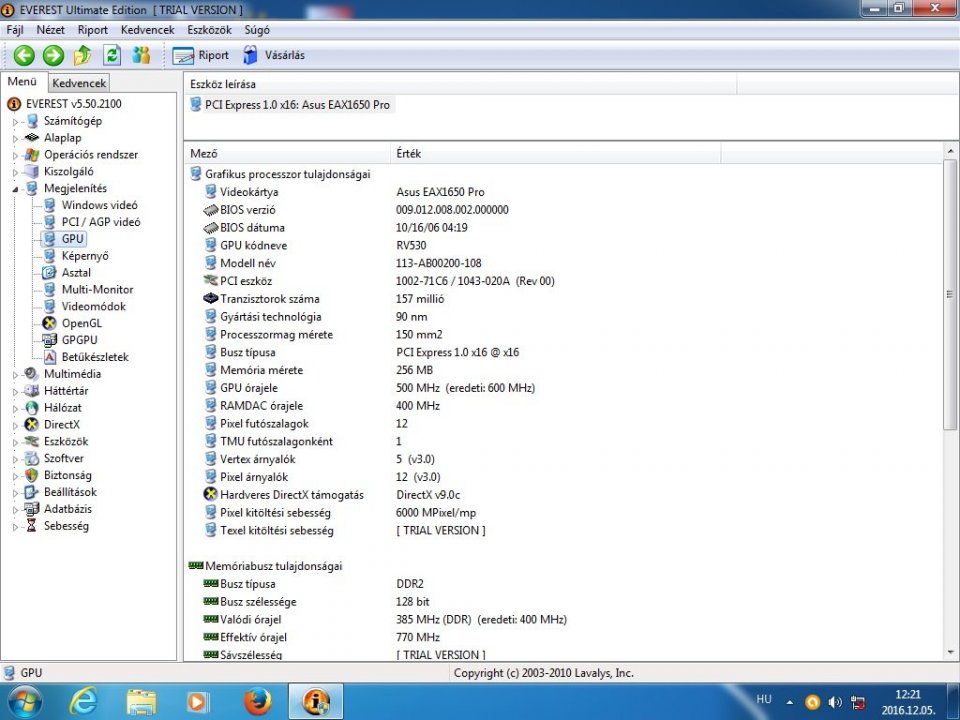
Task: Expand the Hálózat tree node
Action: point(16,408)
